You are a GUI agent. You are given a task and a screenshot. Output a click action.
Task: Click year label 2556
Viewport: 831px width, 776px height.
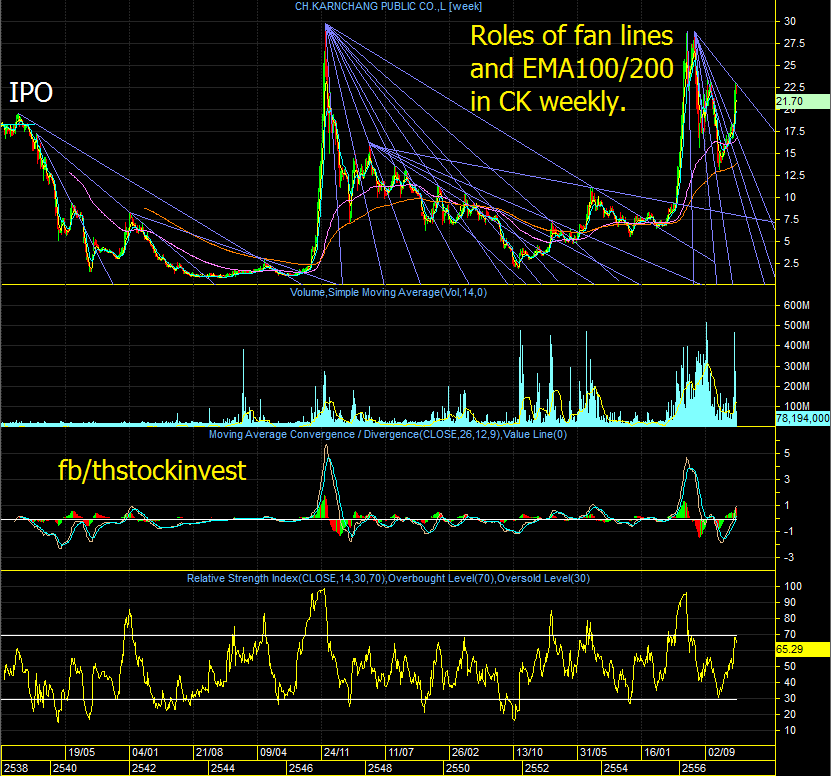coord(693,769)
